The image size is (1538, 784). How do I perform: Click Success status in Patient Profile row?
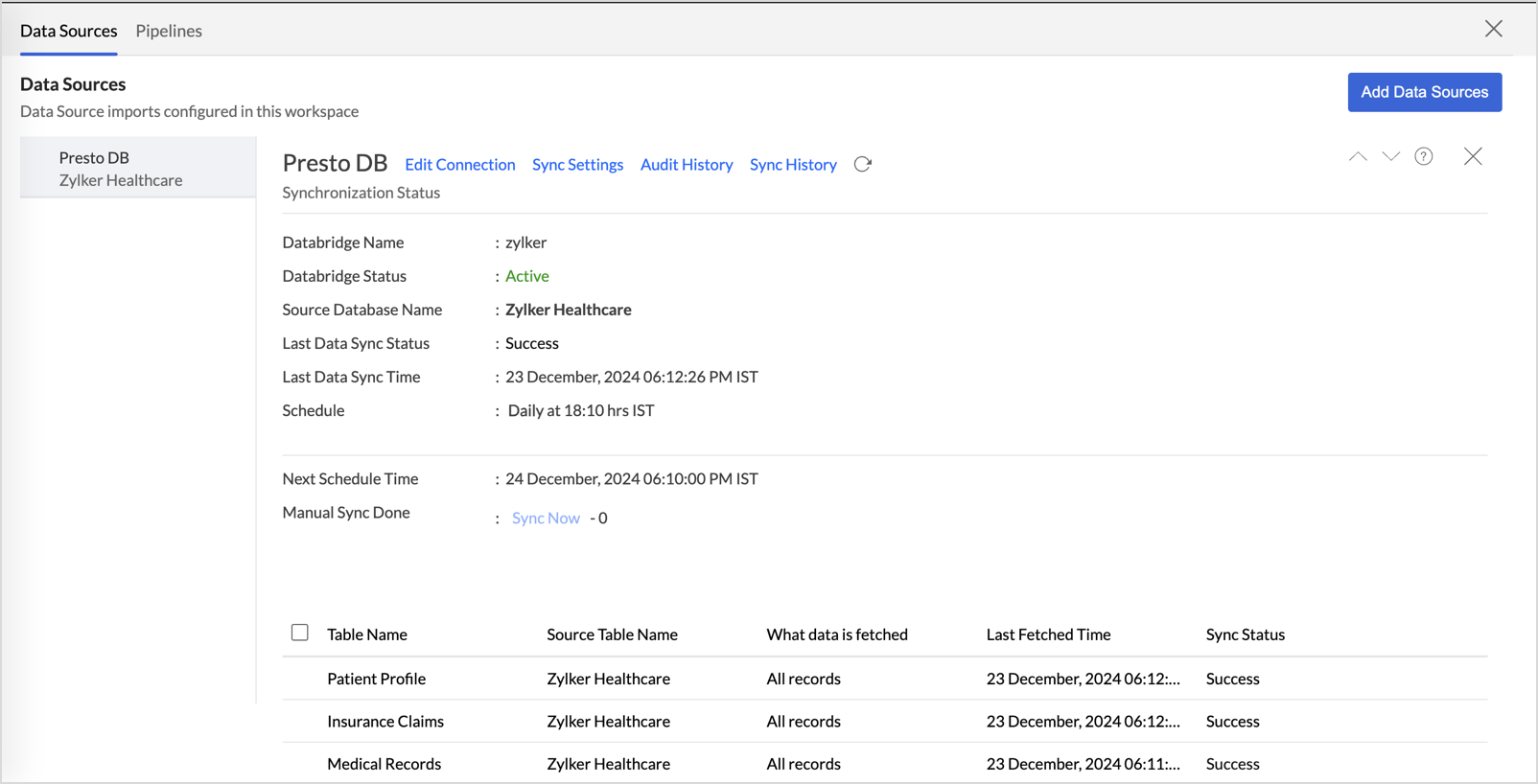click(1233, 679)
